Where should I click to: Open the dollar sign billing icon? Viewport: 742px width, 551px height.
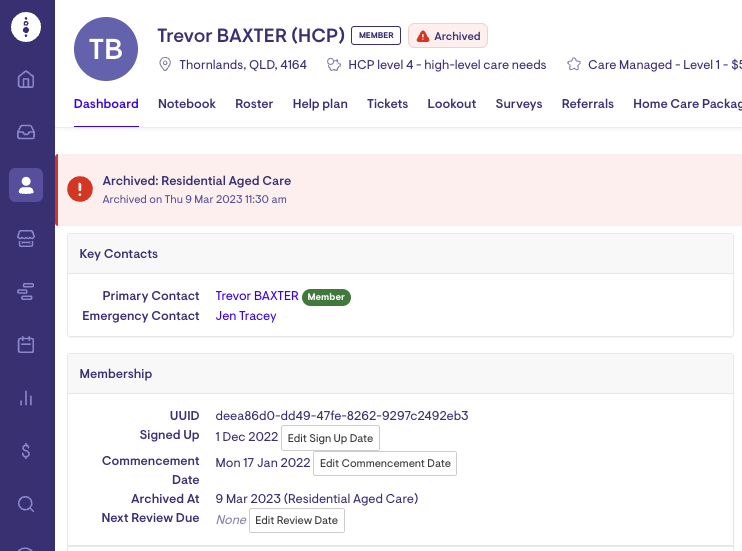point(26,451)
